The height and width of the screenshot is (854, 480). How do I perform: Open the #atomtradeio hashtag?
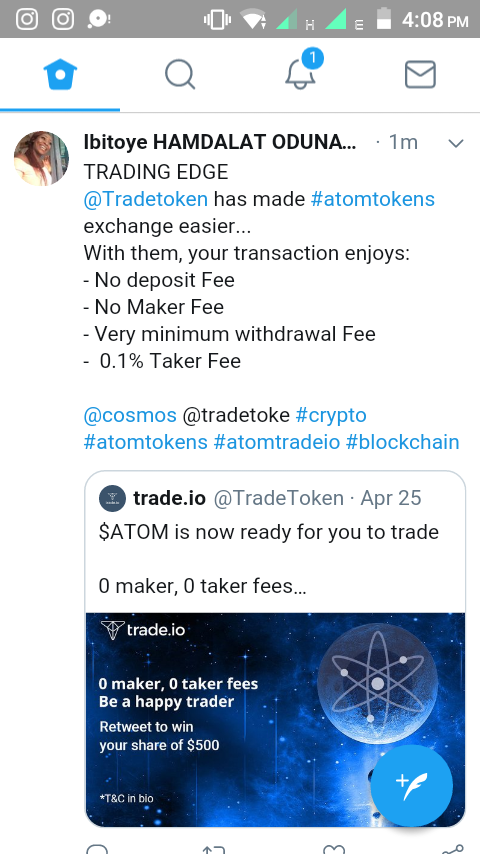(277, 442)
